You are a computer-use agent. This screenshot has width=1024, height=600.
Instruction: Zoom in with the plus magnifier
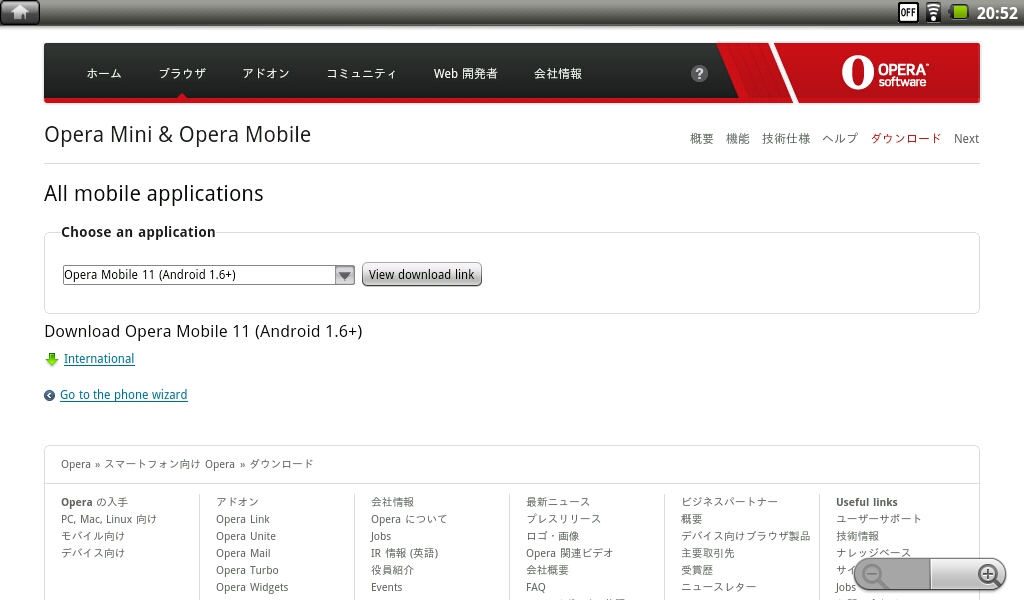[x=989, y=575]
